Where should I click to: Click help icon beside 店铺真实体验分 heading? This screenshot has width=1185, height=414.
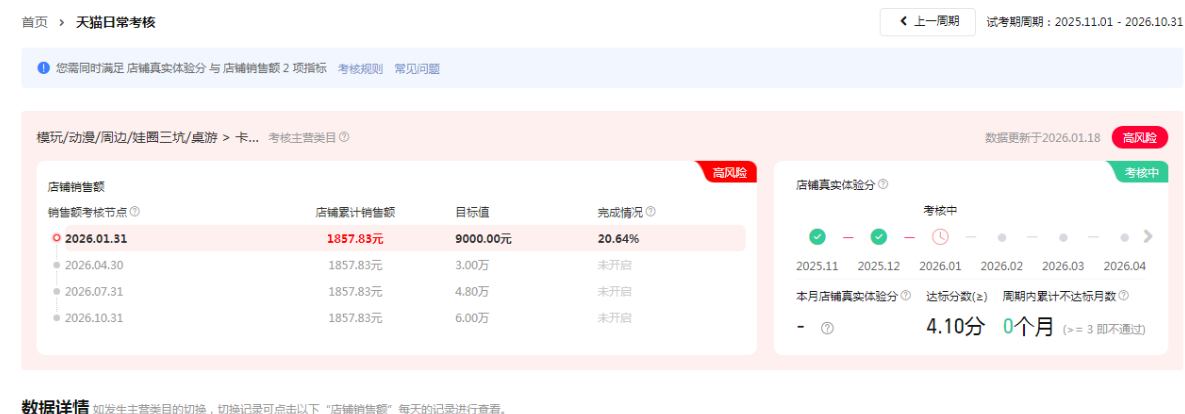[x=883, y=184]
